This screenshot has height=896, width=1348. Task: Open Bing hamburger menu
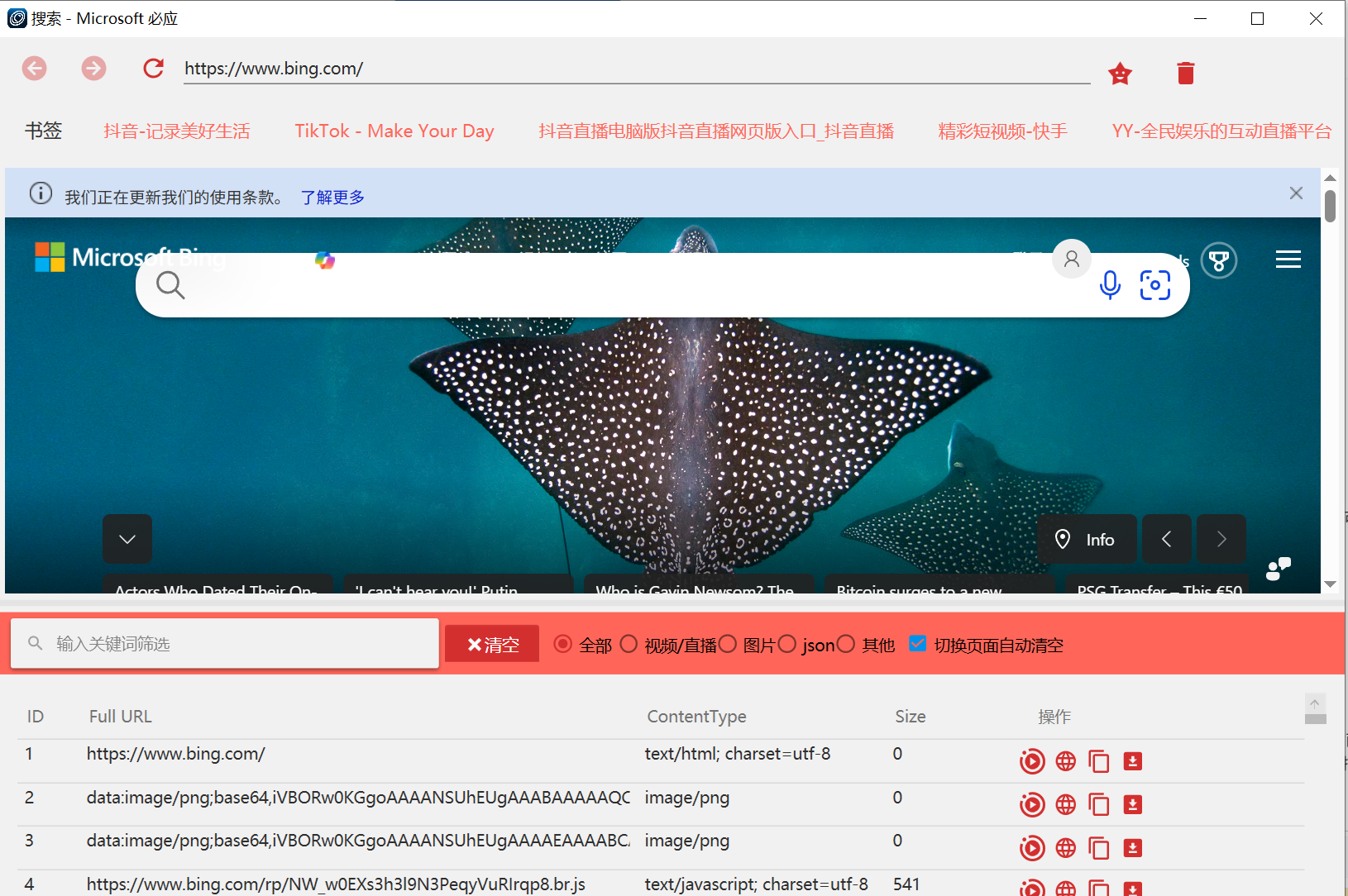1288,260
